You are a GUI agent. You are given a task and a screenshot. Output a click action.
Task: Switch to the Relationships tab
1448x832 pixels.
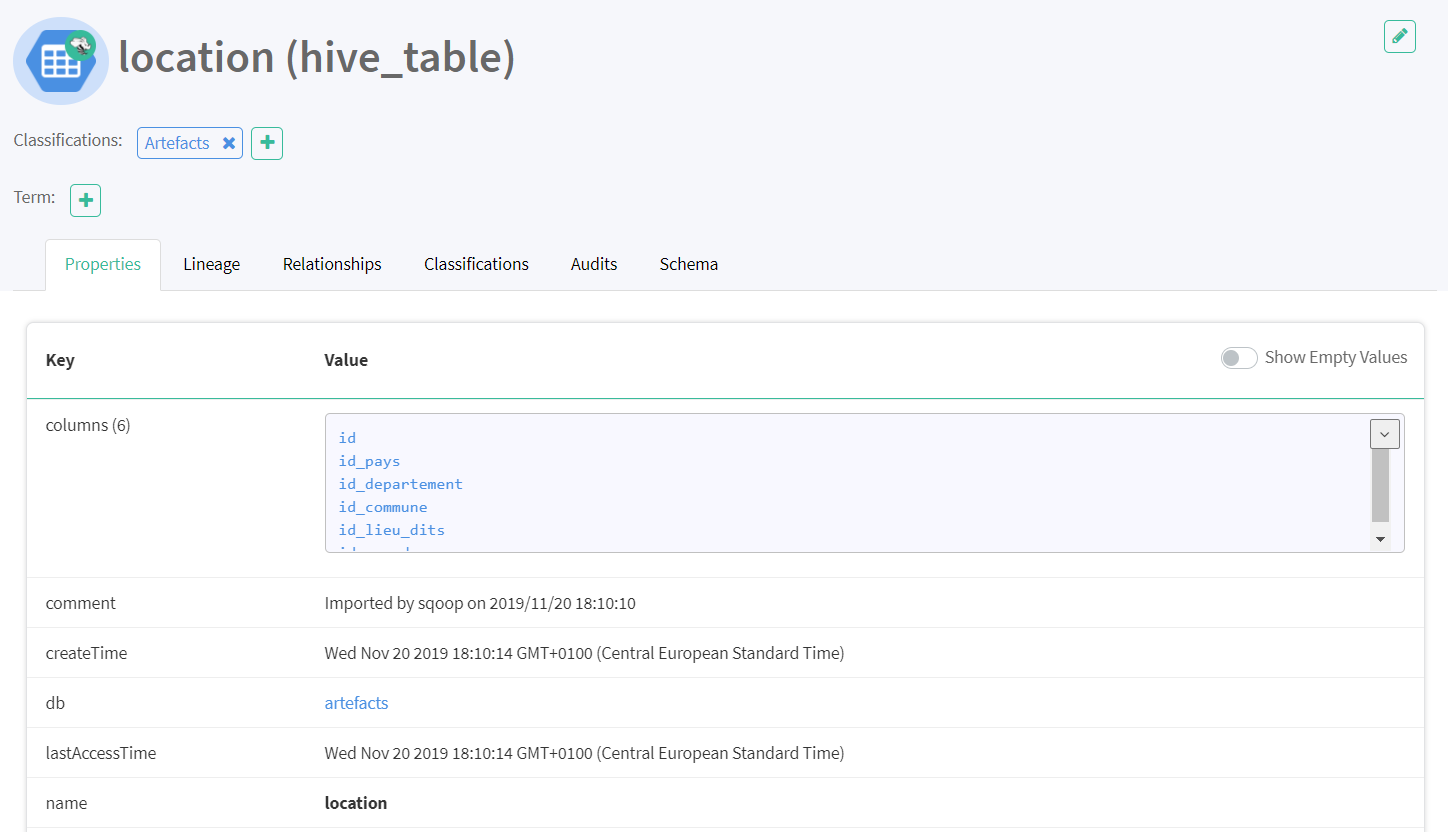(x=332, y=265)
